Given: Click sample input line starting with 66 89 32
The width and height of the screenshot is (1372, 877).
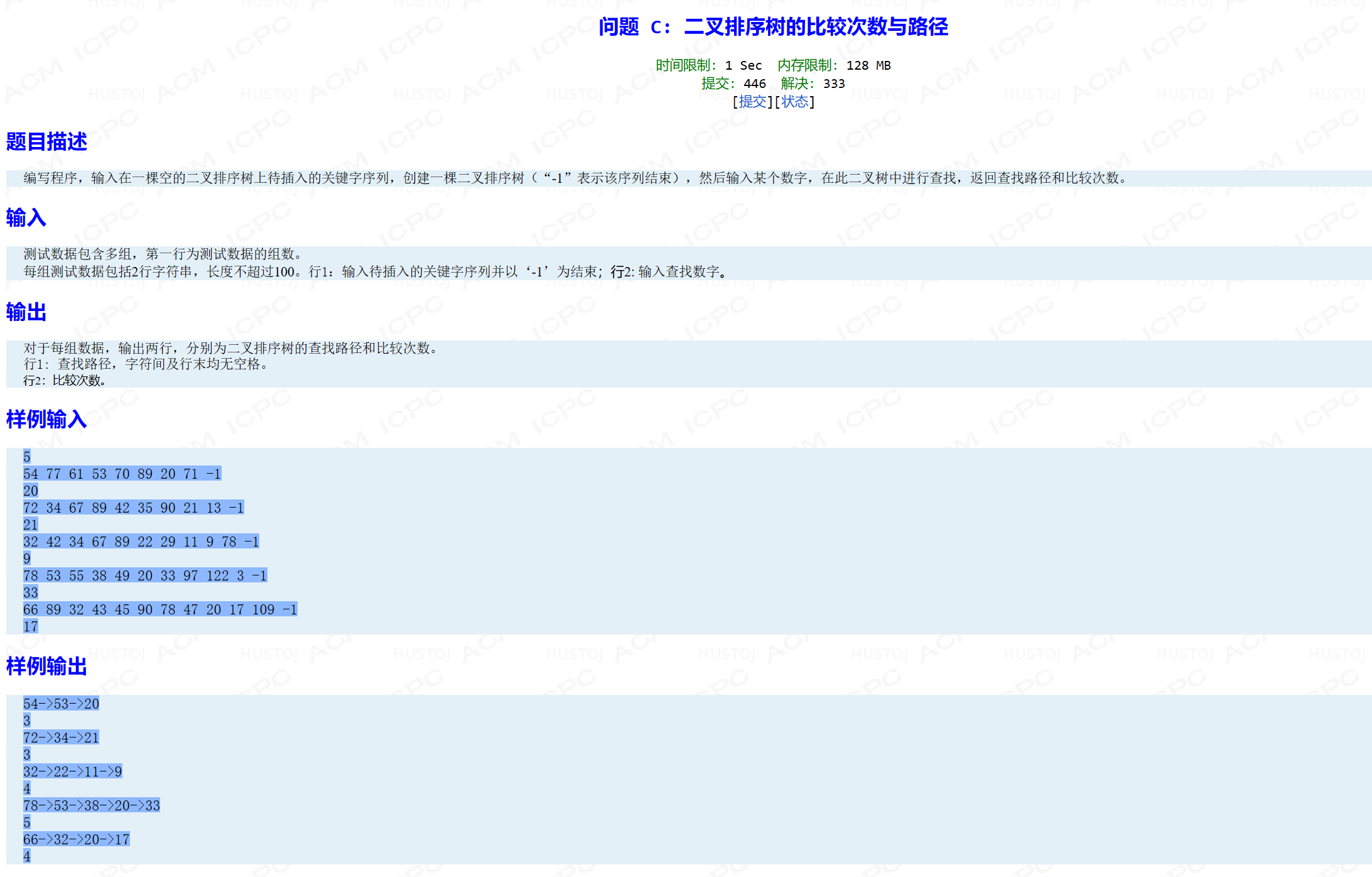Looking at the screenshot, I should point(160,610).
